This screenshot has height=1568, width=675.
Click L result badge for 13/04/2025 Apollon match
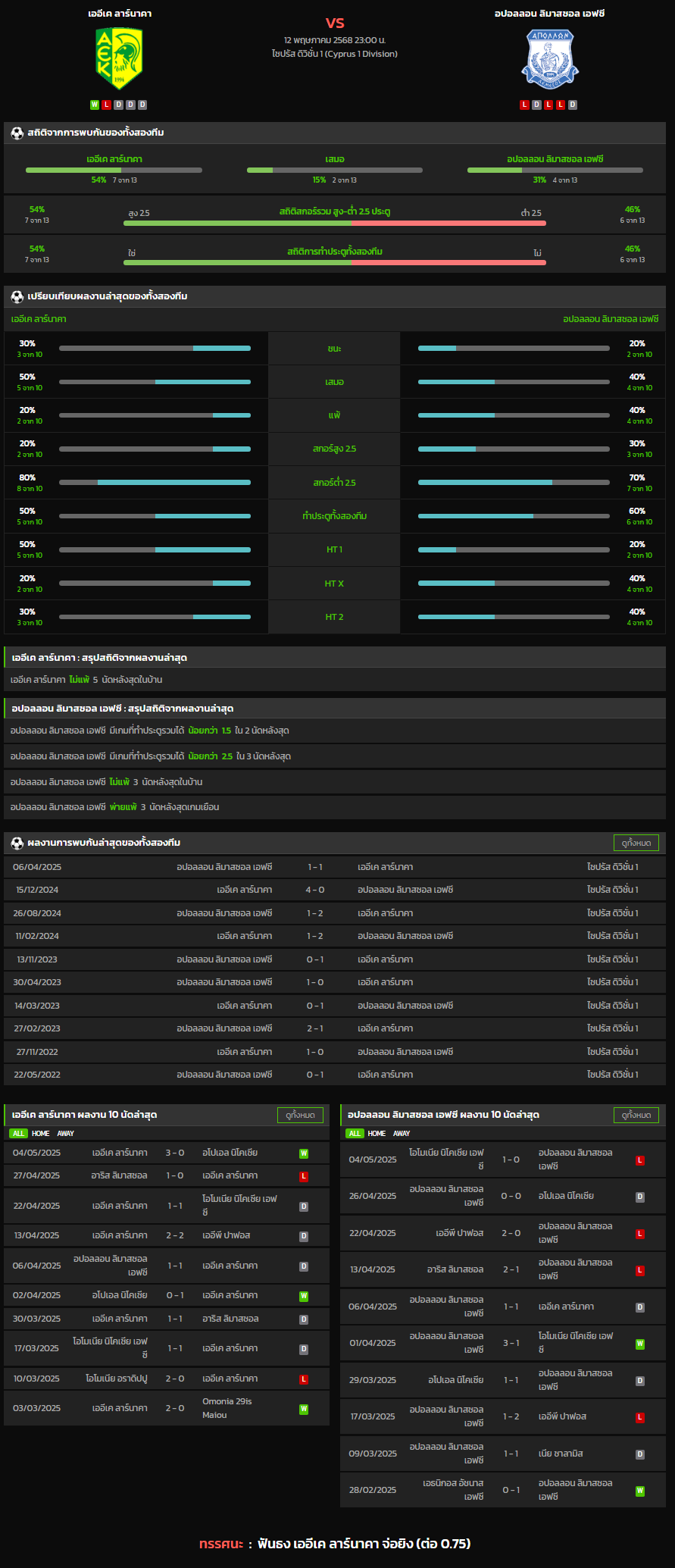point(640,1270)
